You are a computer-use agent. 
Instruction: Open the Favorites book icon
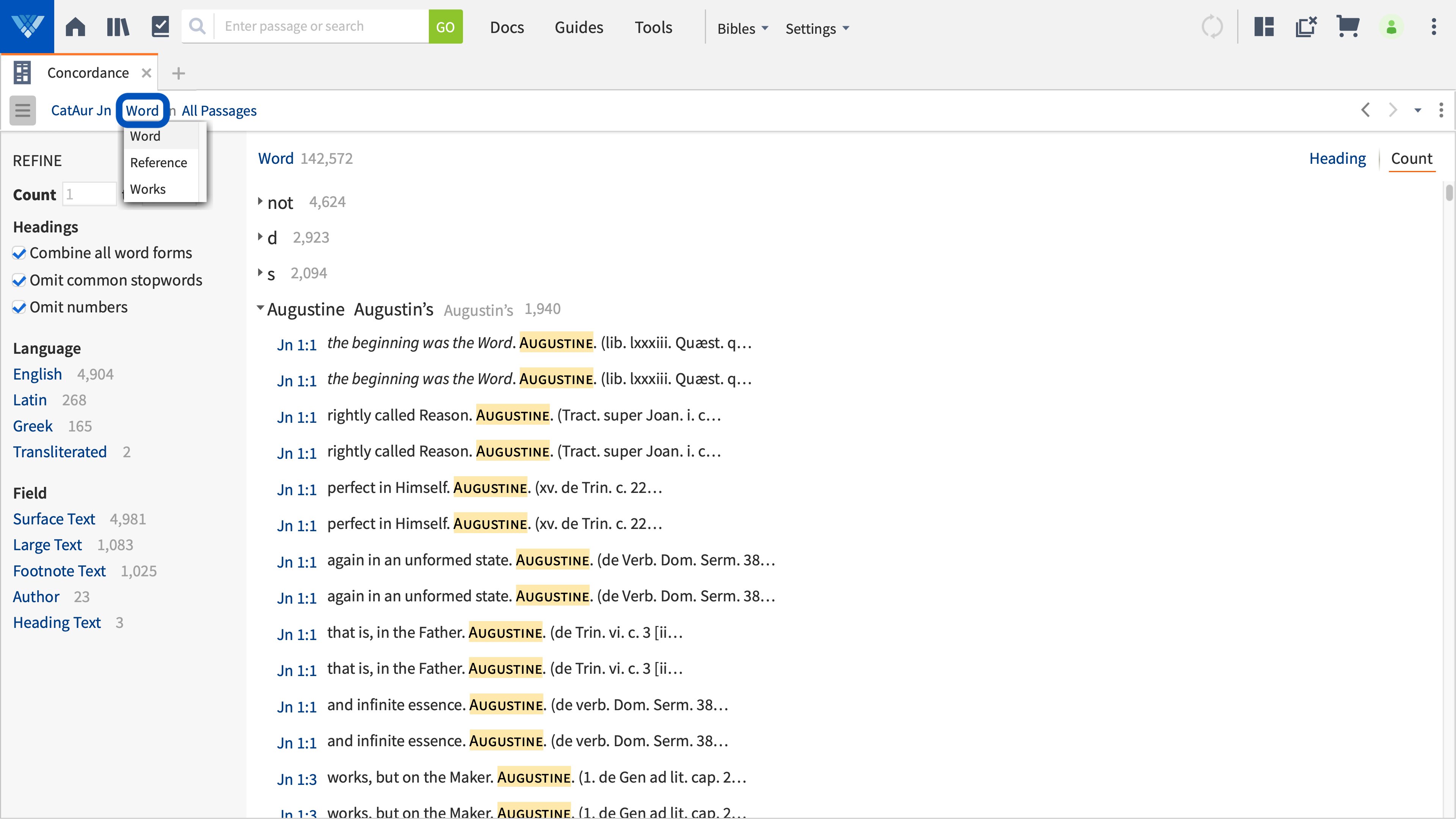[160, 26]
